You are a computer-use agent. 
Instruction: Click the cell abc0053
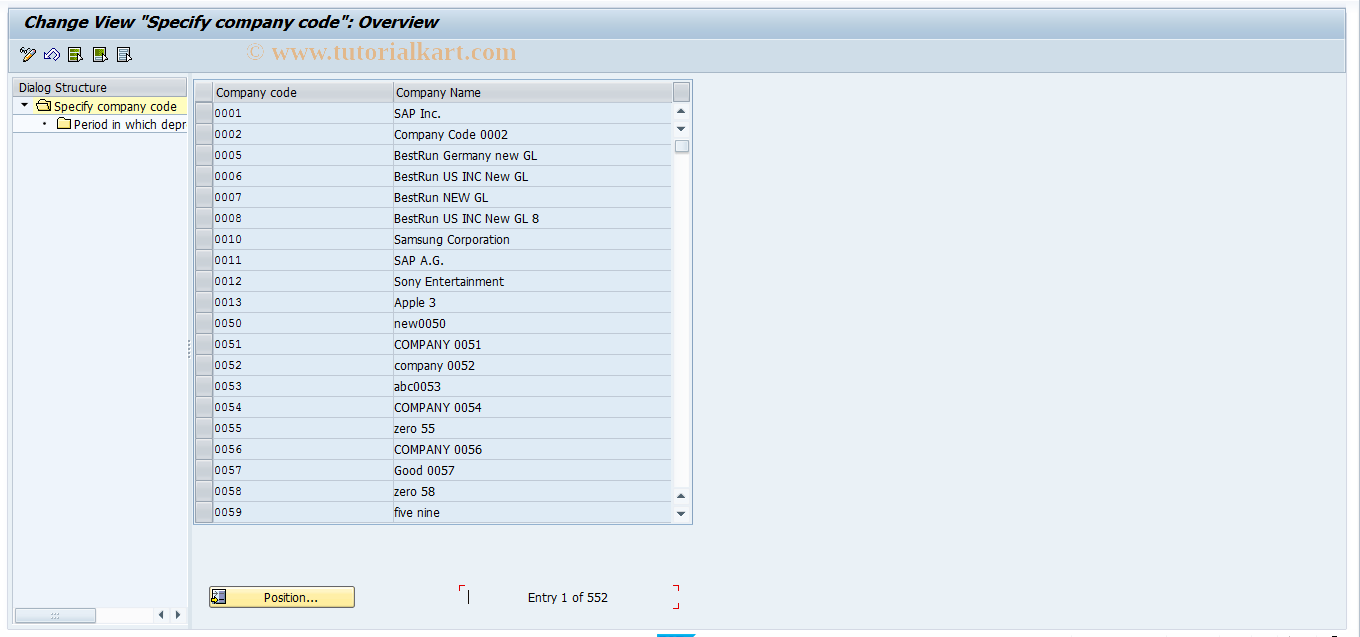532,386
